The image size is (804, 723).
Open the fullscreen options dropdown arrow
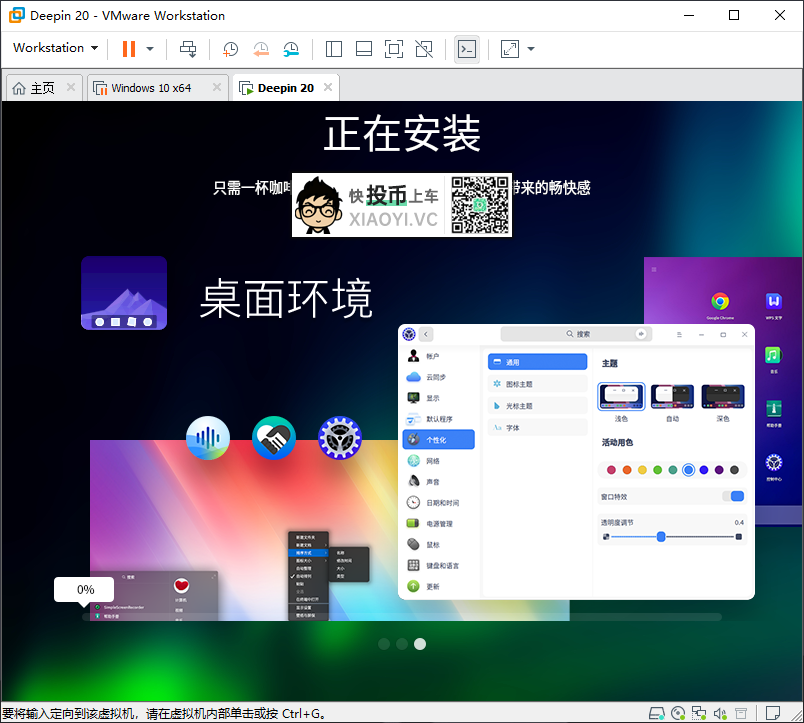pyautogui.click(x=531, y=48)
